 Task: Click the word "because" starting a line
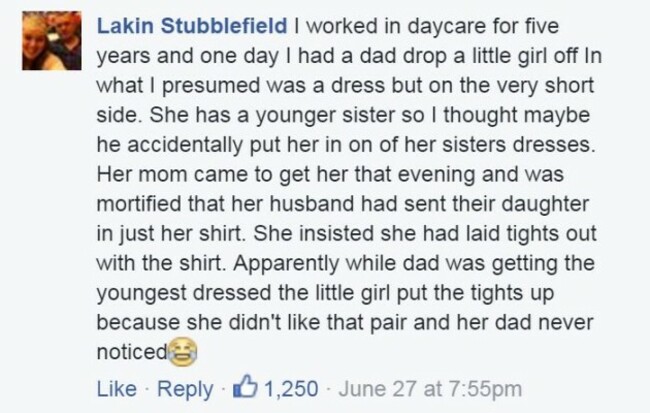(138, 323)
